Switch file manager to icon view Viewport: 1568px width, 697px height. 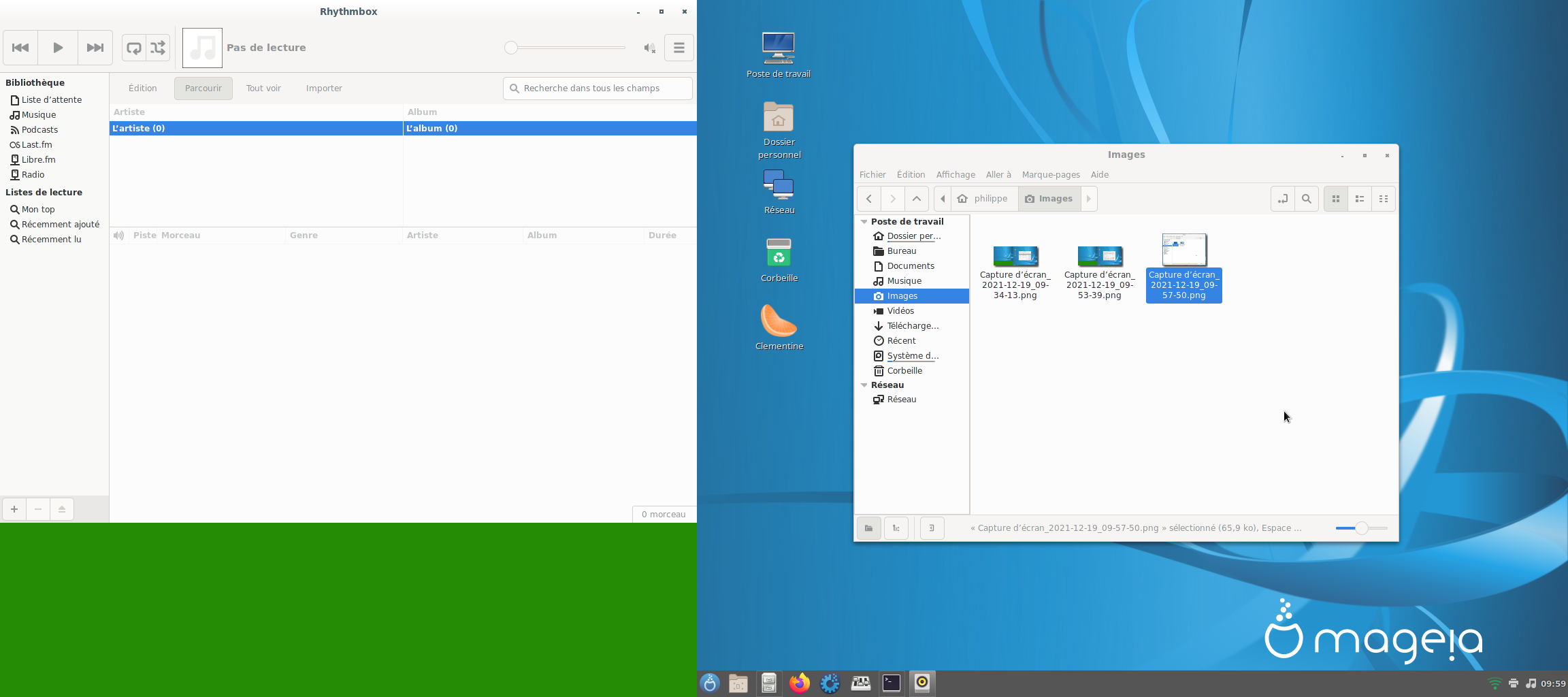coord(1336,199)
